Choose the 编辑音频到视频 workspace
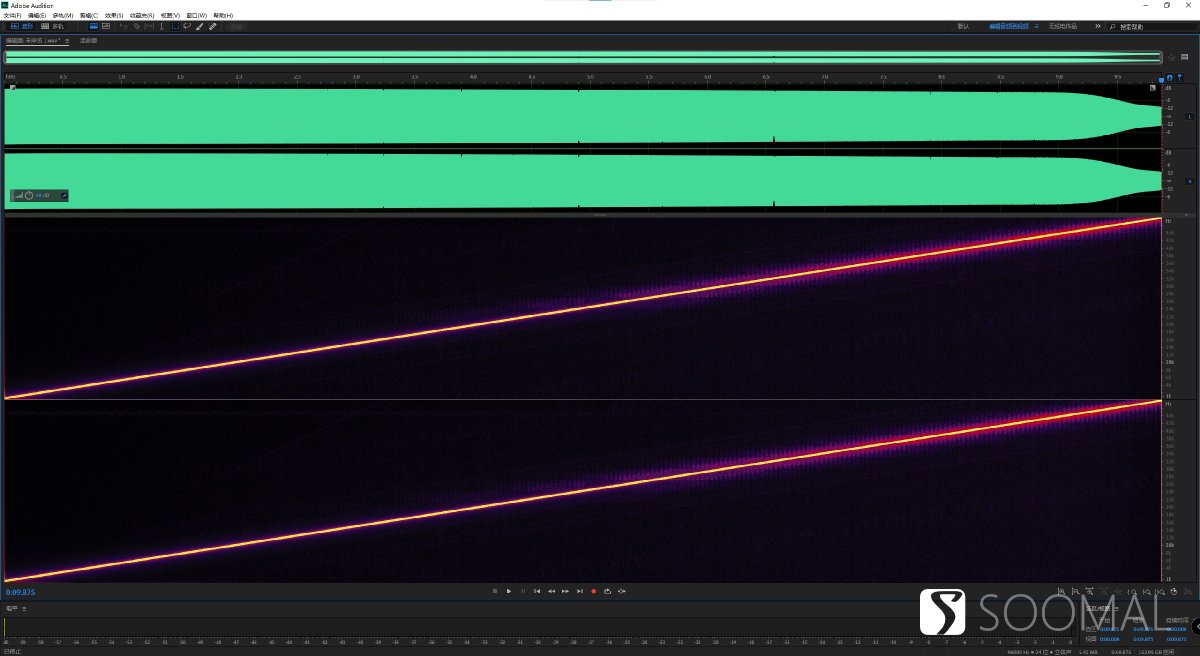Image resolution: width=1200 pixels, height=656 pixels. 1009,26
